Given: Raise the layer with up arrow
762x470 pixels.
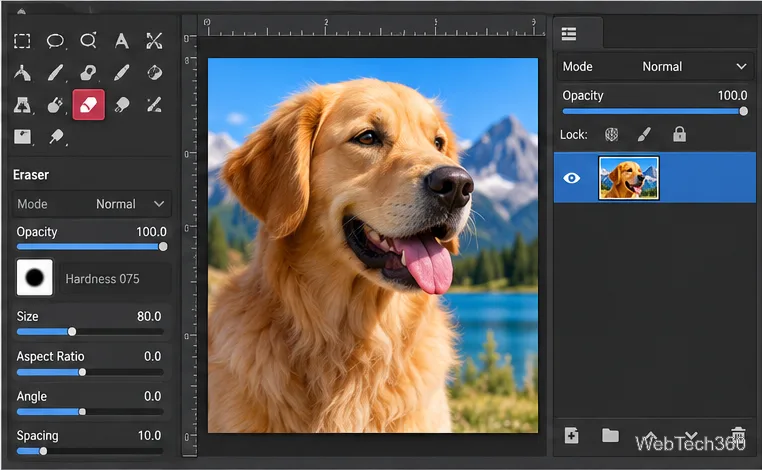Looking at the screenshot, I should point(650,435).
